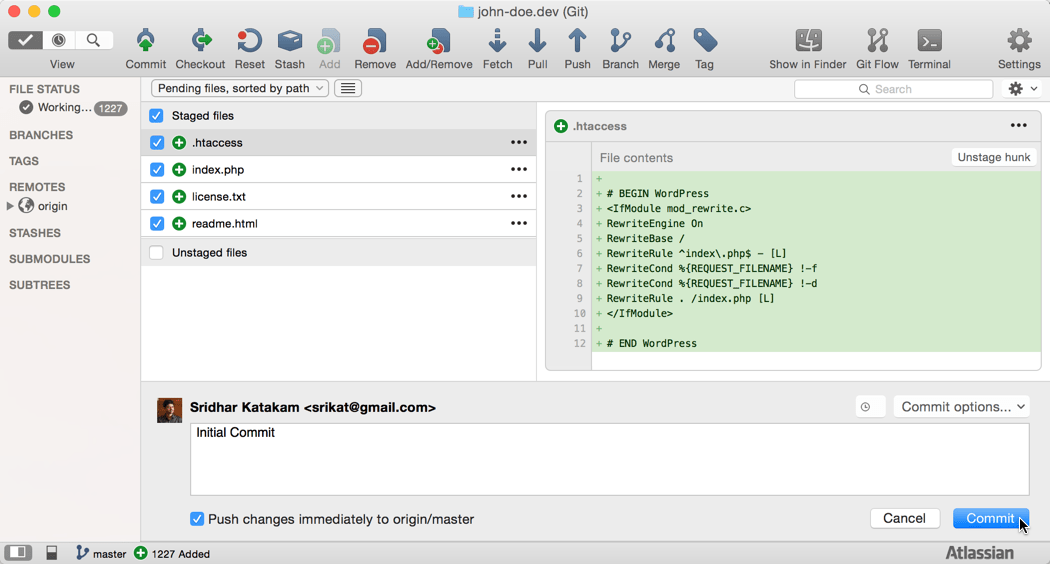The width and height of the screenshot is (1050, 564).
Task: Launch Terminal from the toolbar
Action: click(x=929, y=42)
